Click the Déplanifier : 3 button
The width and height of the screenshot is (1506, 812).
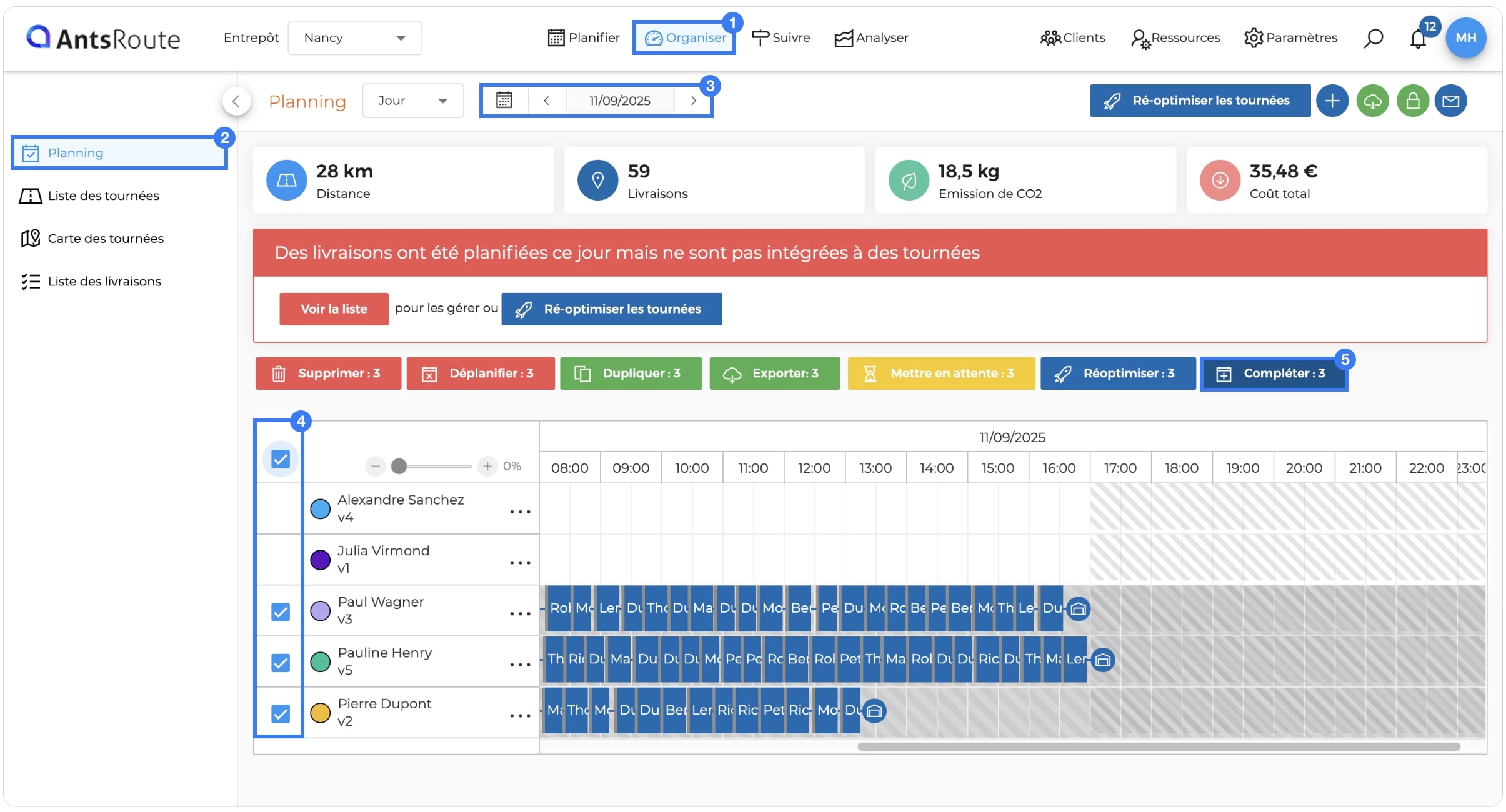click(481, 374)
